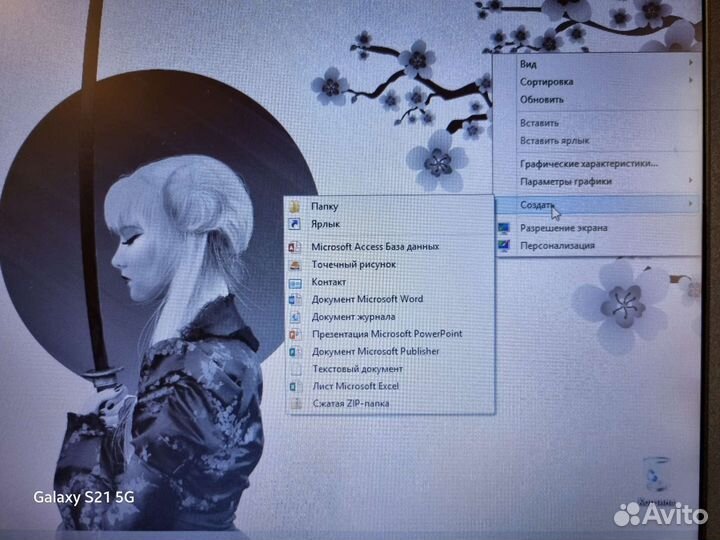Viewport: 720px width, 540px height.
Task: Create a new Контакт
Action: pyautogui.click(x=389, y=282)
